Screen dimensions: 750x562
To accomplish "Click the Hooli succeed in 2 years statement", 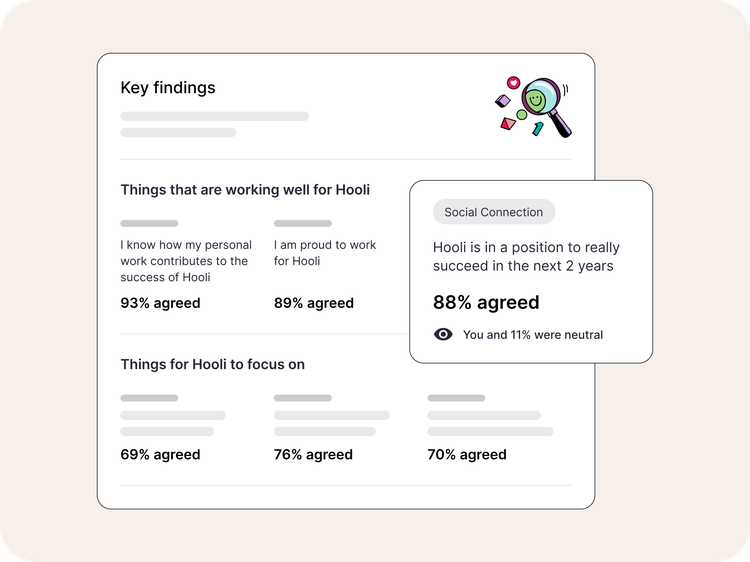I will point(526,256).
